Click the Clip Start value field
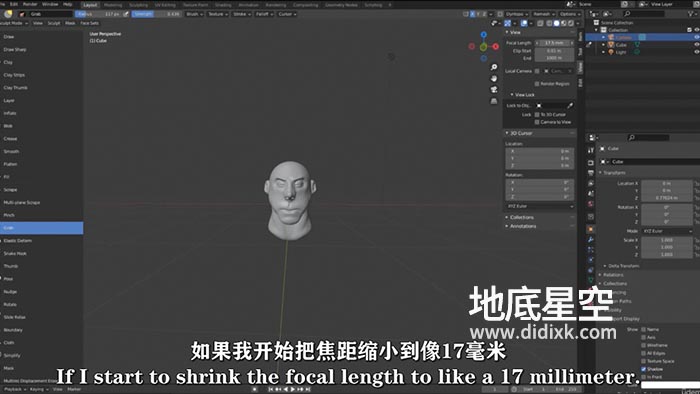Image resolution: width=700 pixels, height=394 pixels. click(554, 51)
